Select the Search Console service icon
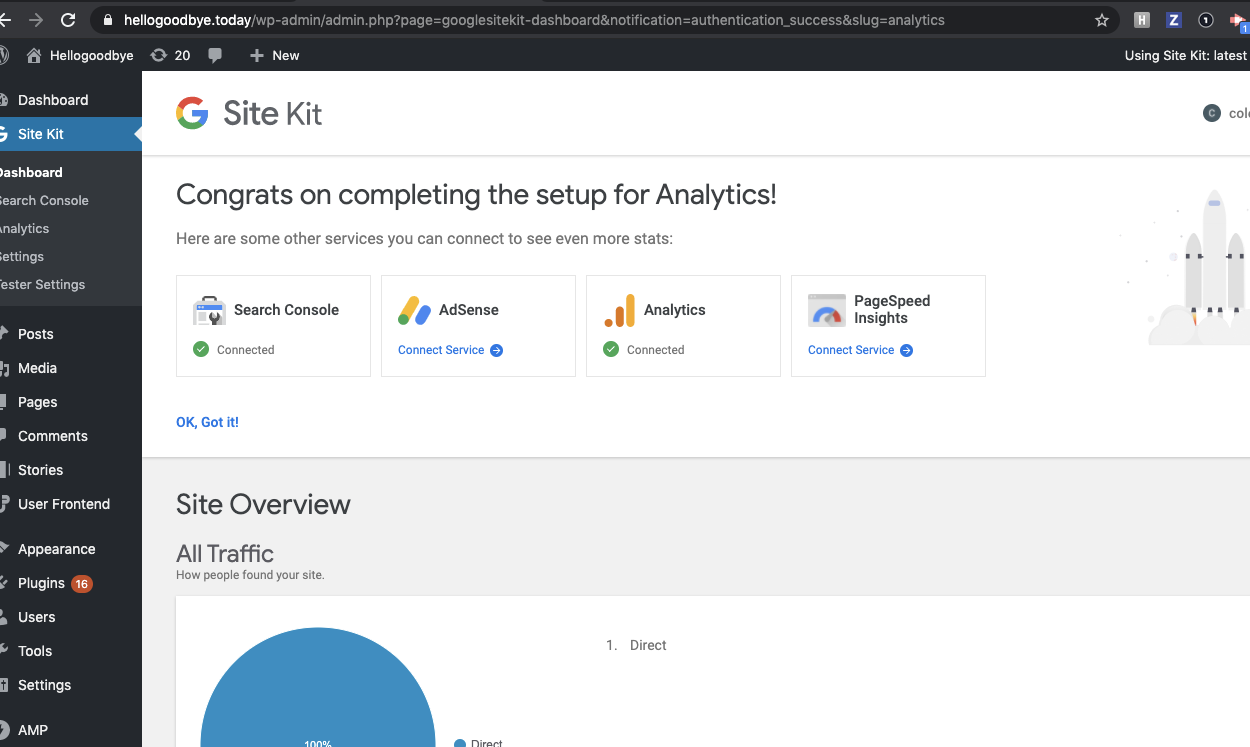The height and width of the screenshot is (747, 1250). coord(209,310)
